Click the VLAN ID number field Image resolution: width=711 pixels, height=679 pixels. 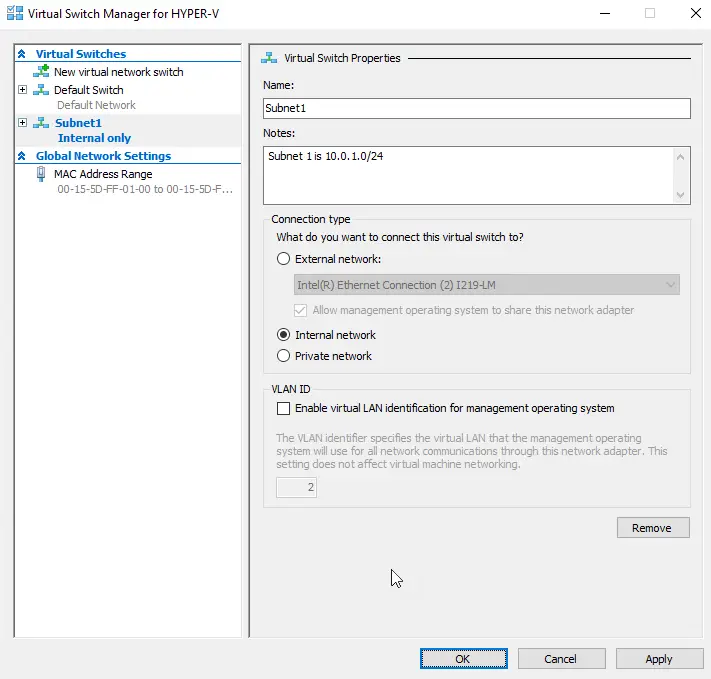click(296, 487)
